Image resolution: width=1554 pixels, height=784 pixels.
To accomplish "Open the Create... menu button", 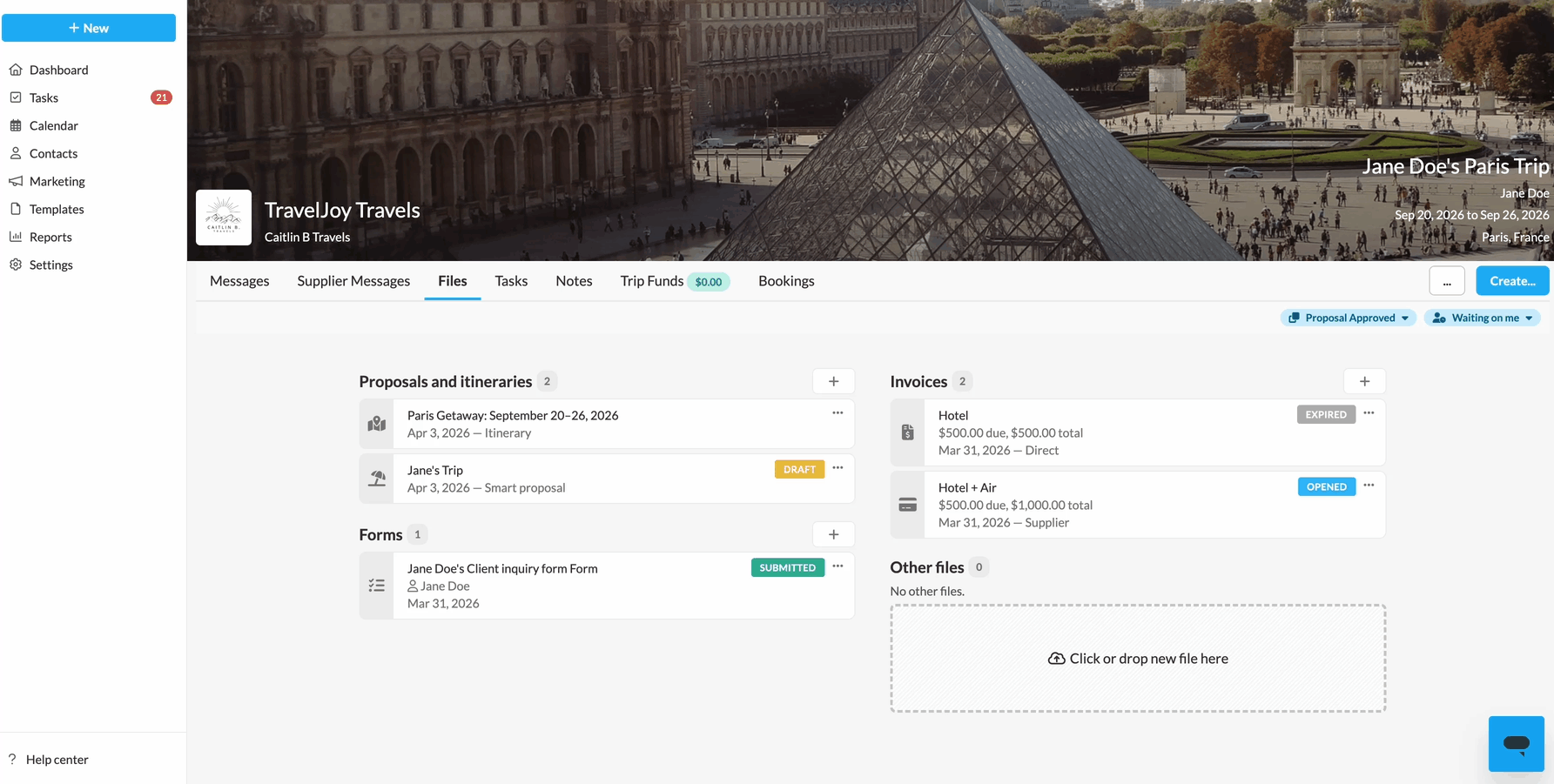I will tap(1512, 281).
